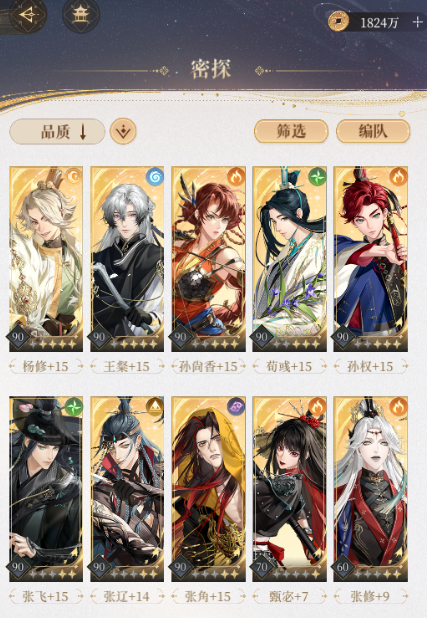The image size is (427, 618).
Task: Toggle sort order round arrow button
Action: 123,132
